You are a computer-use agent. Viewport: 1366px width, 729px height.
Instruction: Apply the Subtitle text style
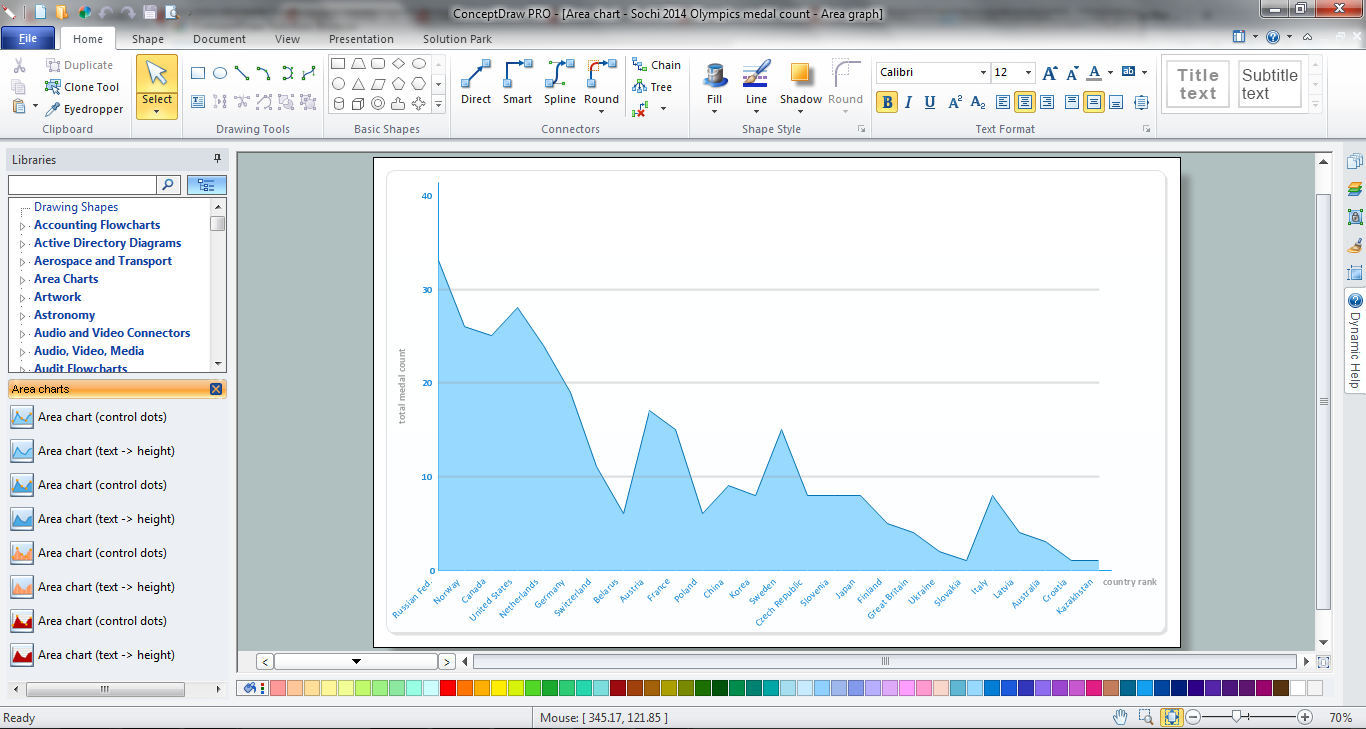coord(1269,84)
